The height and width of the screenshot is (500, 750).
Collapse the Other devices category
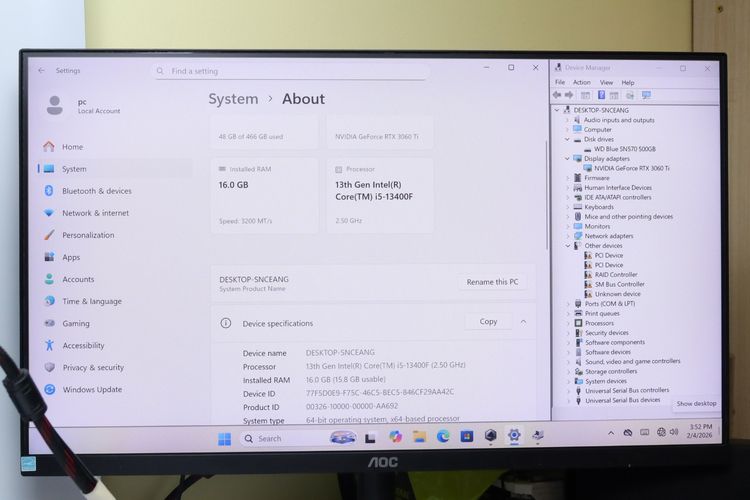[568, 245]
